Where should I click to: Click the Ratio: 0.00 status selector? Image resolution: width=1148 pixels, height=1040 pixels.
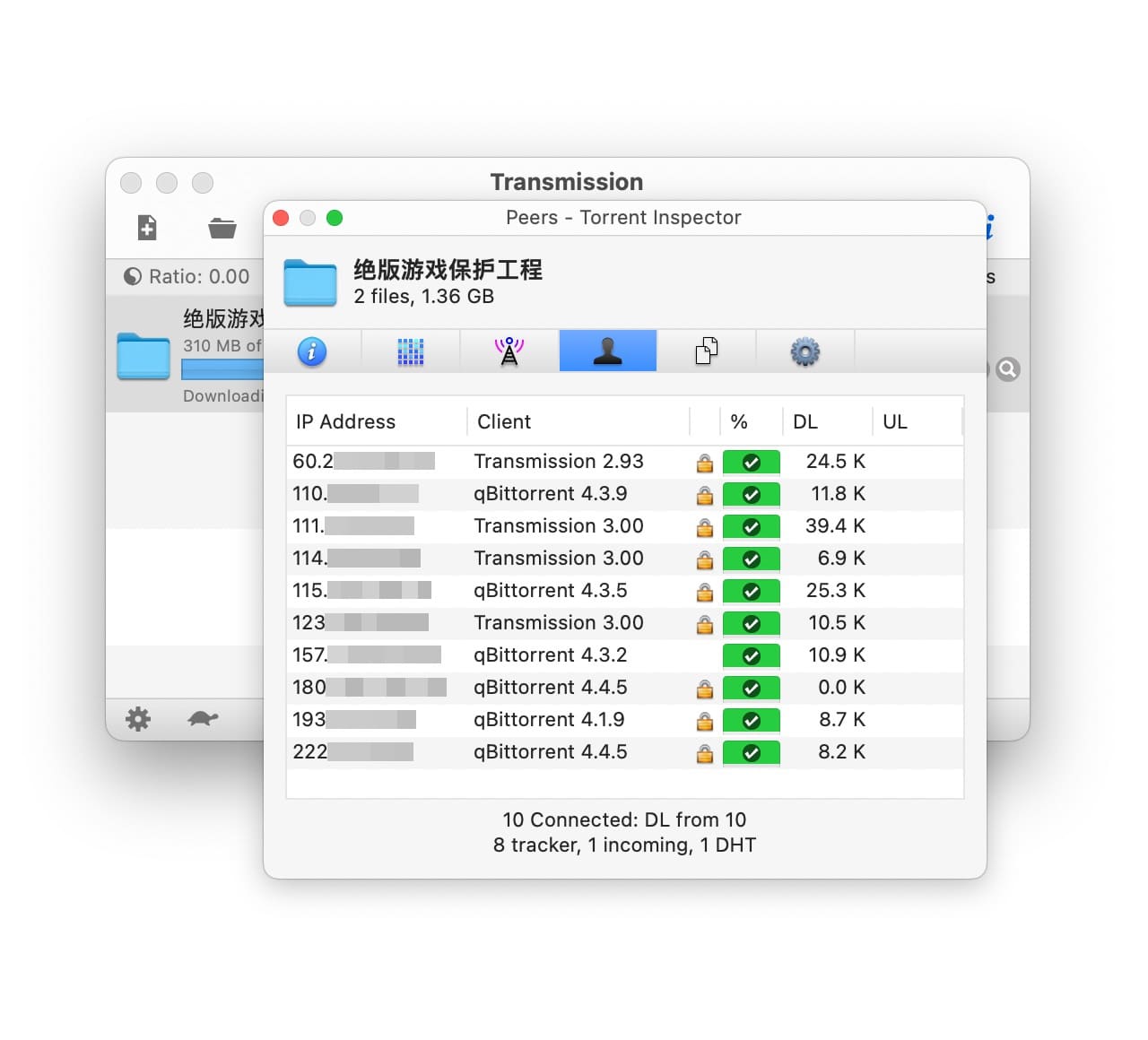click(x=187, y=276)
